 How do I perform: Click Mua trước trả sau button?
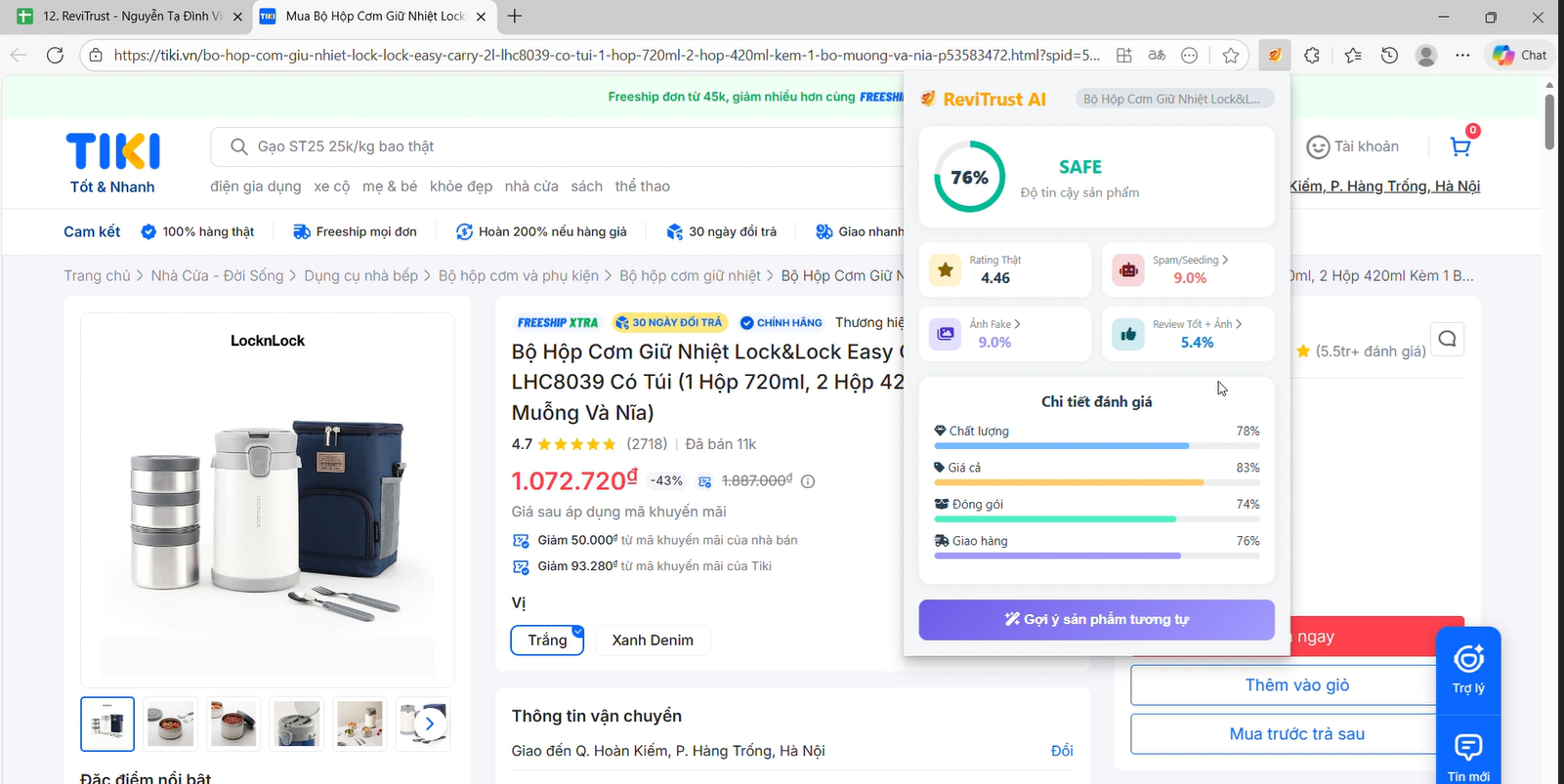[x=1296, y=734]
